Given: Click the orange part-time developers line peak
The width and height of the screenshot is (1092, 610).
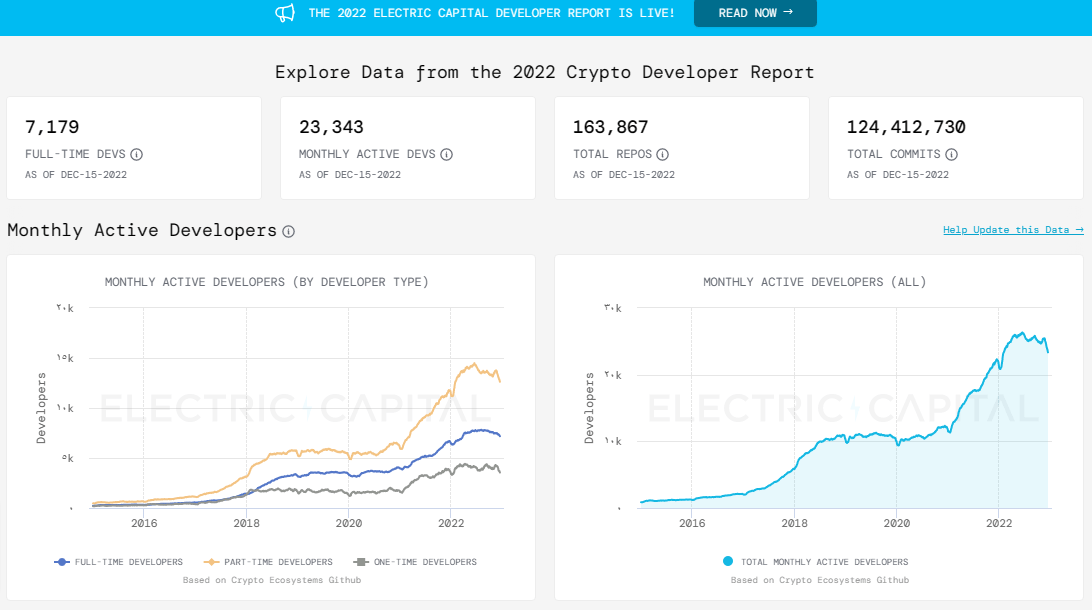Looking at the screenshot, I should click(x=474, y=364).
